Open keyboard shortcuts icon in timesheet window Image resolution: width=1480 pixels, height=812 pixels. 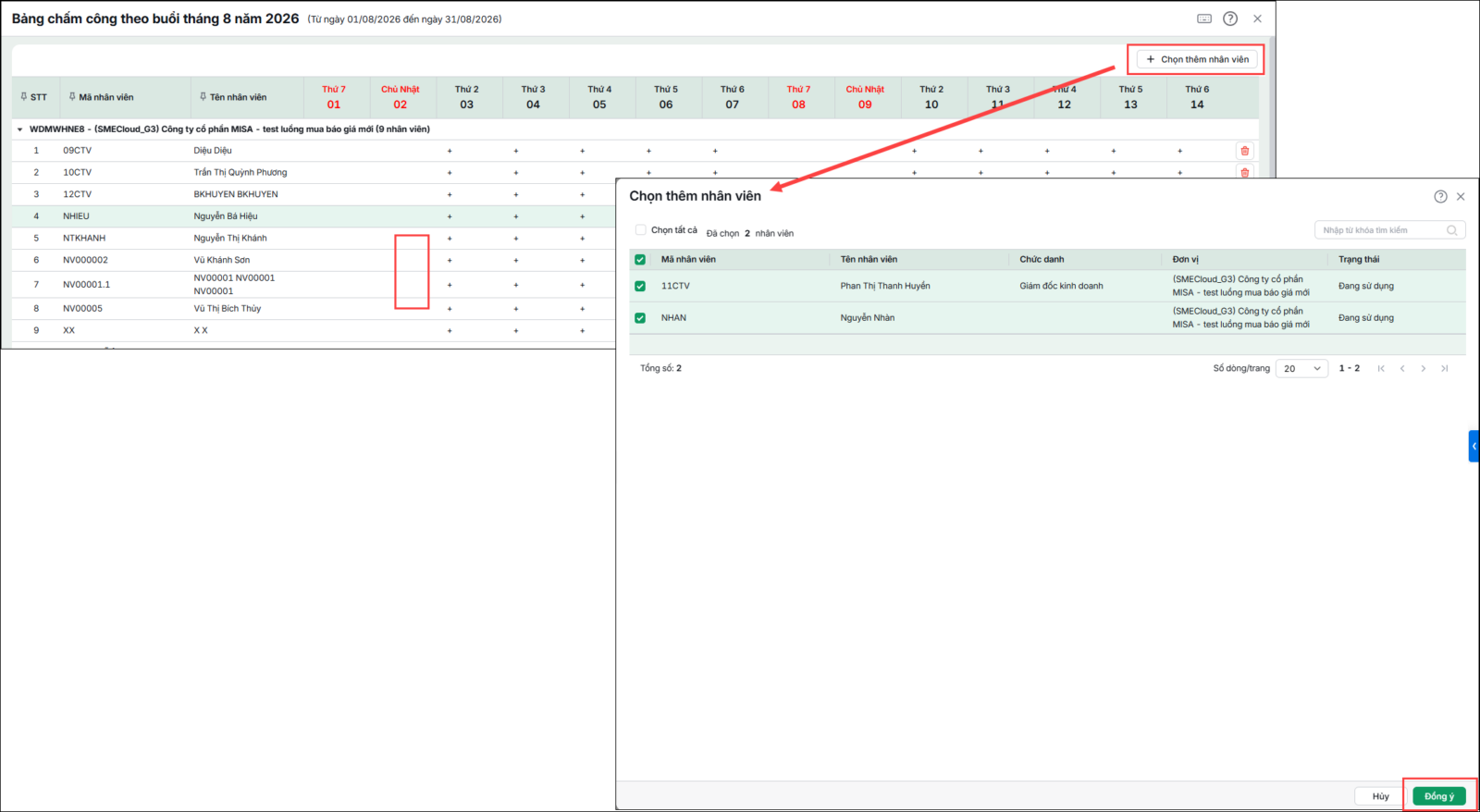tap(1204, 18)
